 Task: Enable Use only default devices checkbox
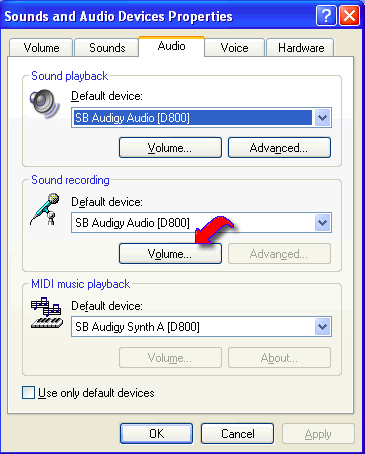tap(28, 393)
